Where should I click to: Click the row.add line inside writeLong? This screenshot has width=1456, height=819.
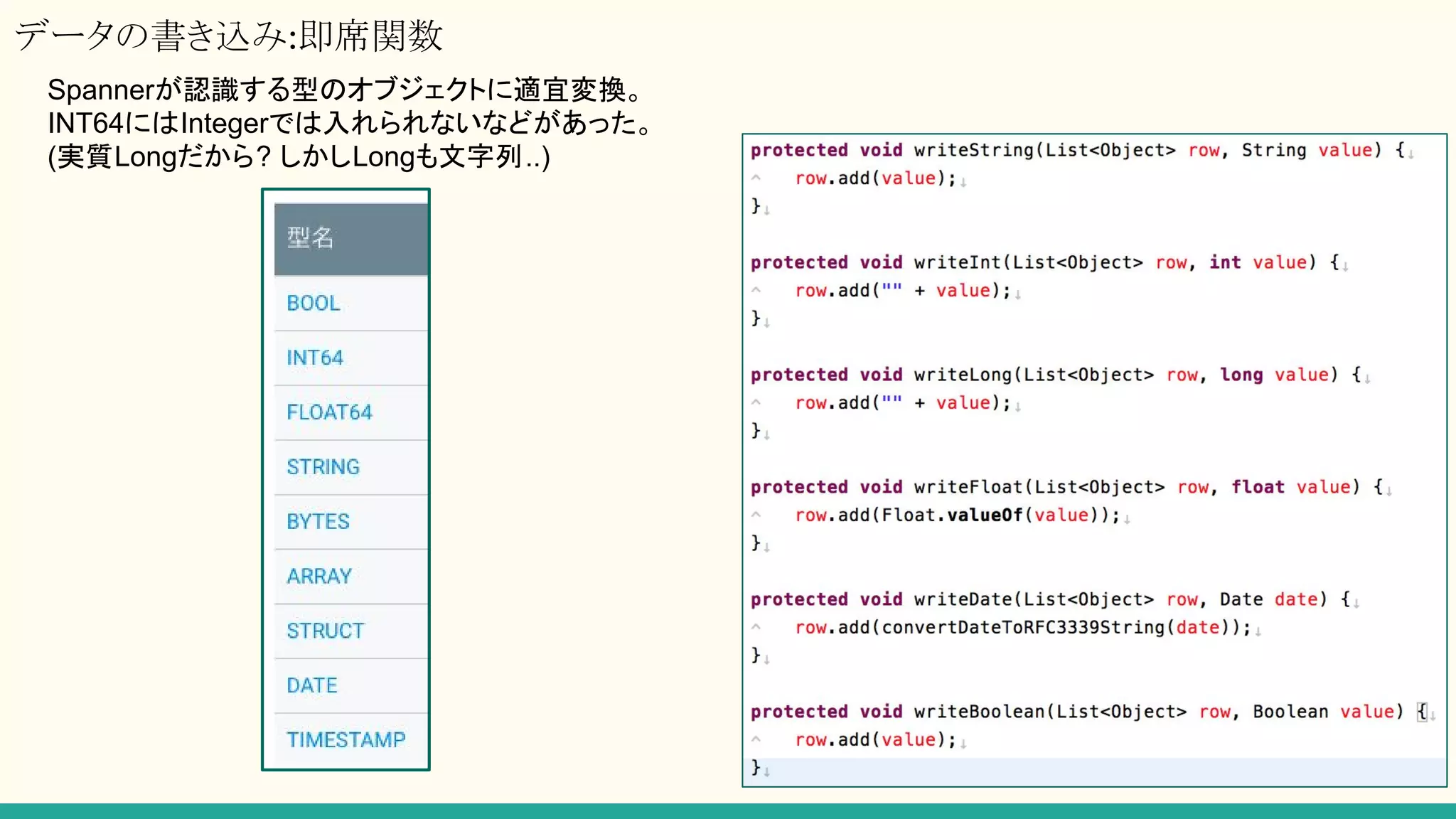click(x=903, y=403)
